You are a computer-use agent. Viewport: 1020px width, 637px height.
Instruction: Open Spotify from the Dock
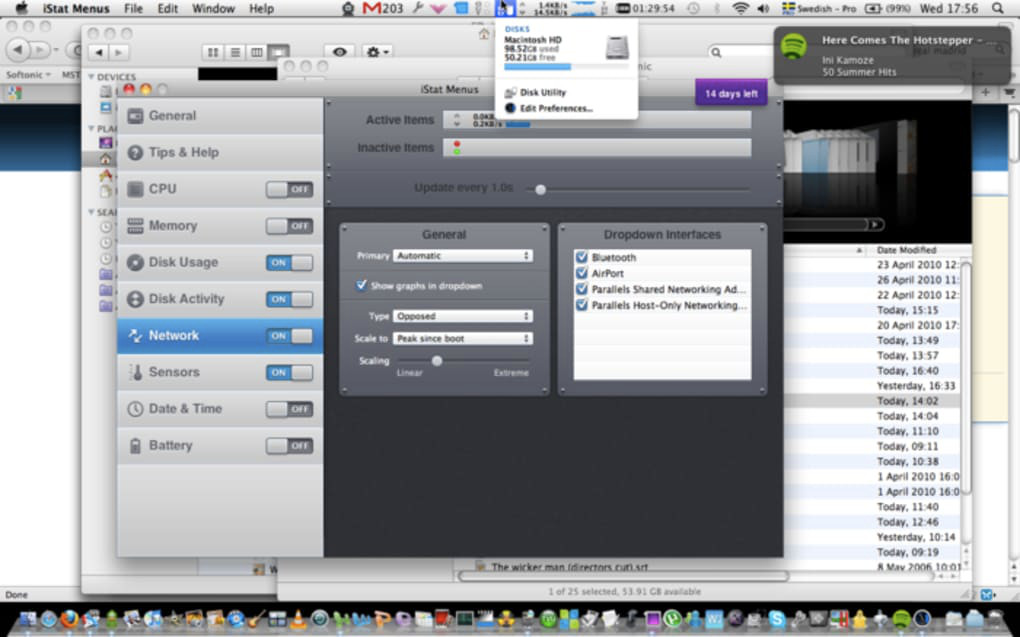coord(901,619)
